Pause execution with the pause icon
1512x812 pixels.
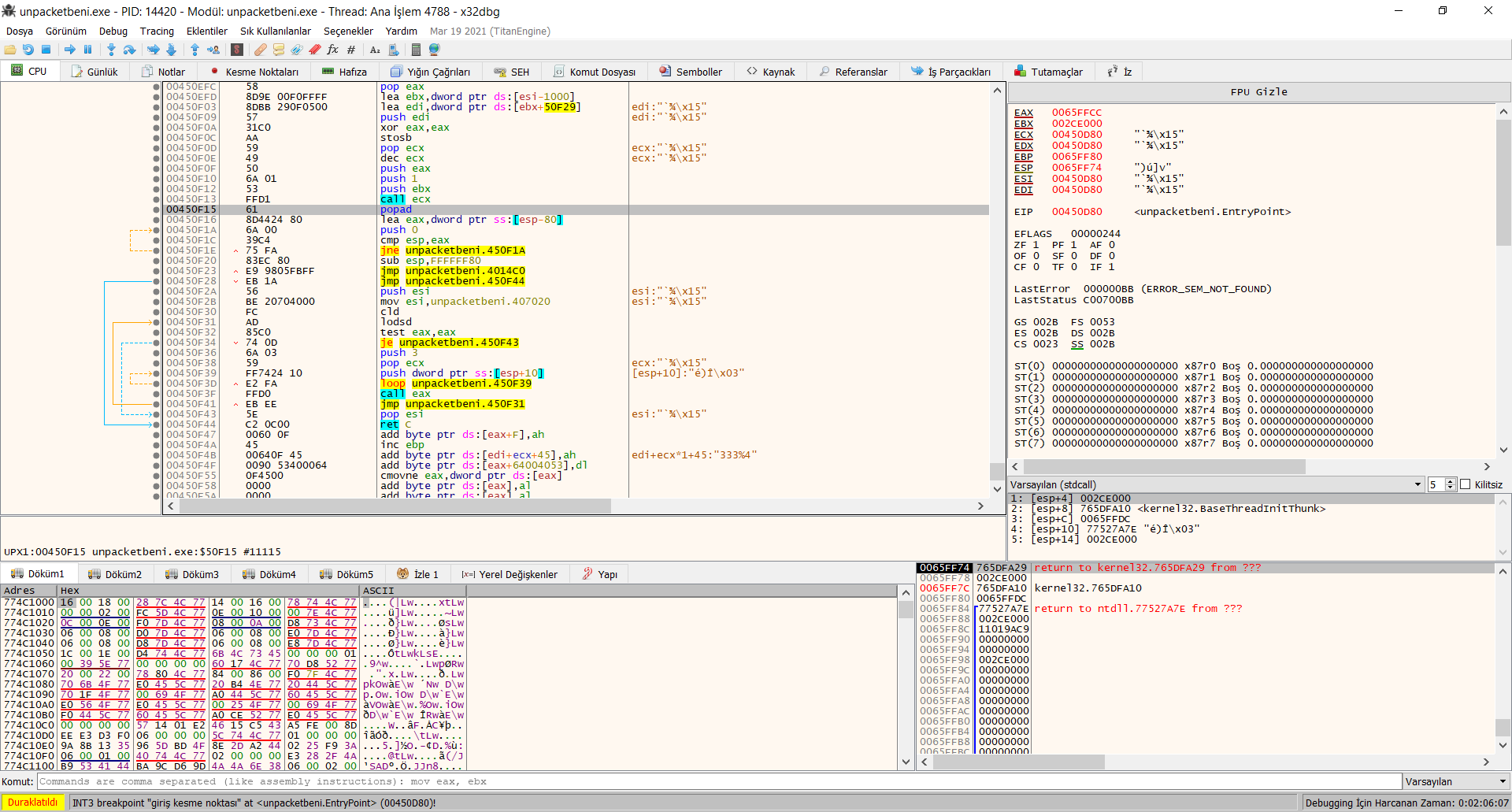[87, 50]
